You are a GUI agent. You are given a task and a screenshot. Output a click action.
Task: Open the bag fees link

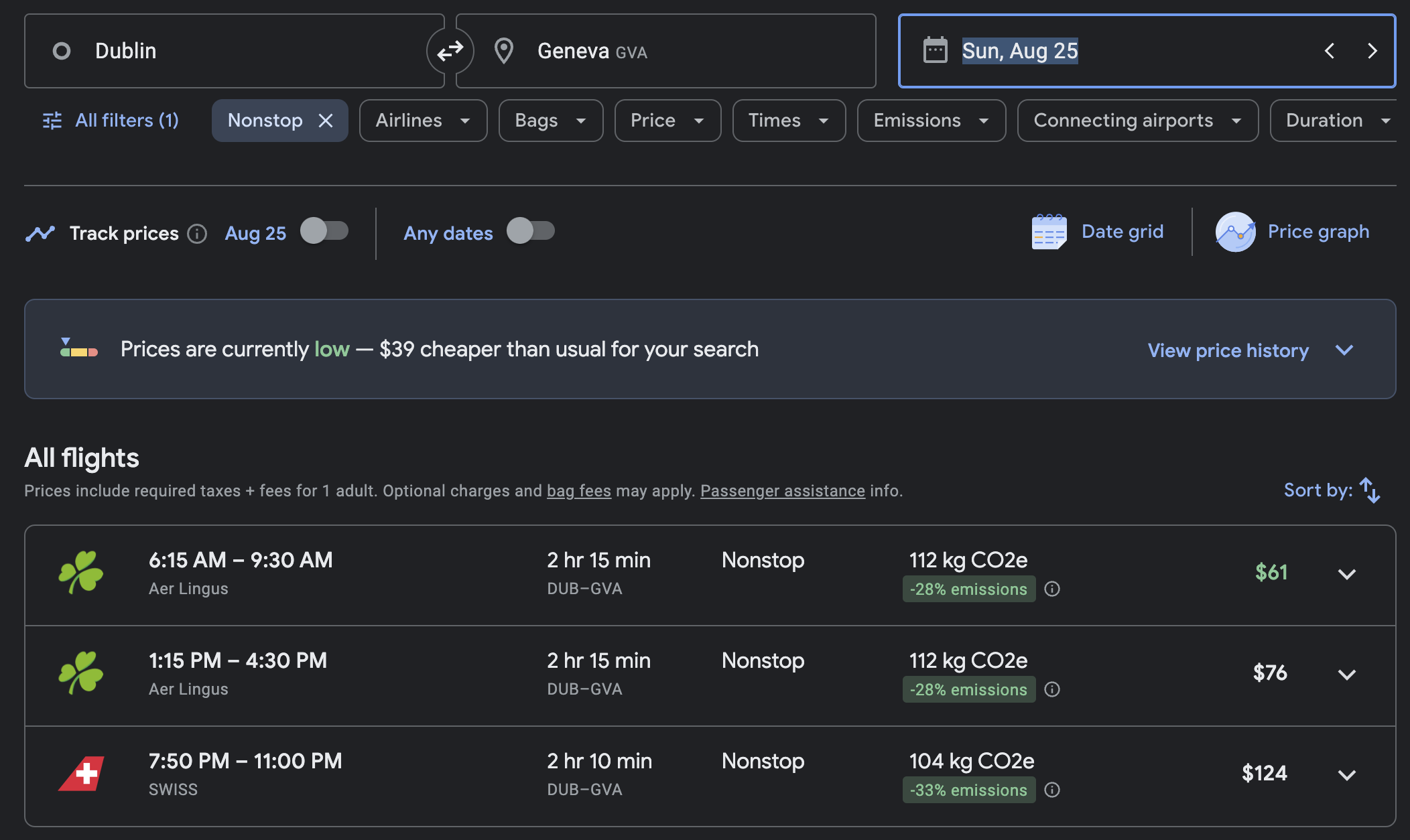579,490
